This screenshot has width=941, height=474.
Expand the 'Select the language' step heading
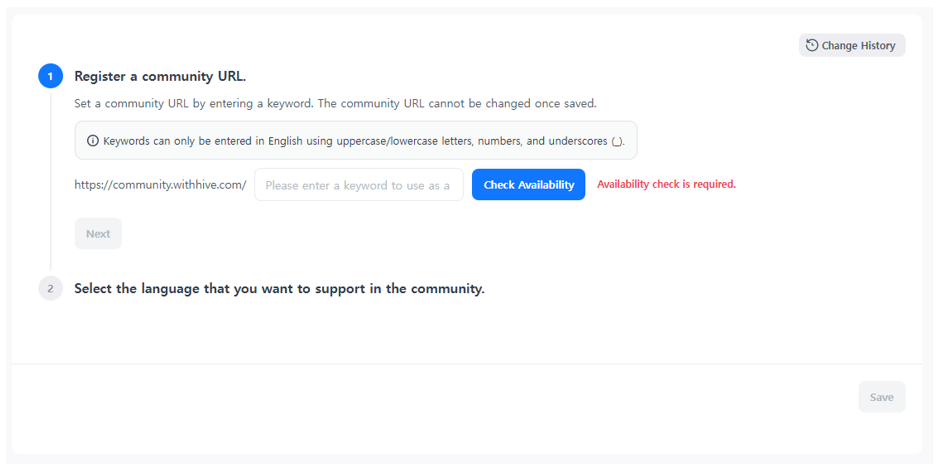click(x=279, y=289)
